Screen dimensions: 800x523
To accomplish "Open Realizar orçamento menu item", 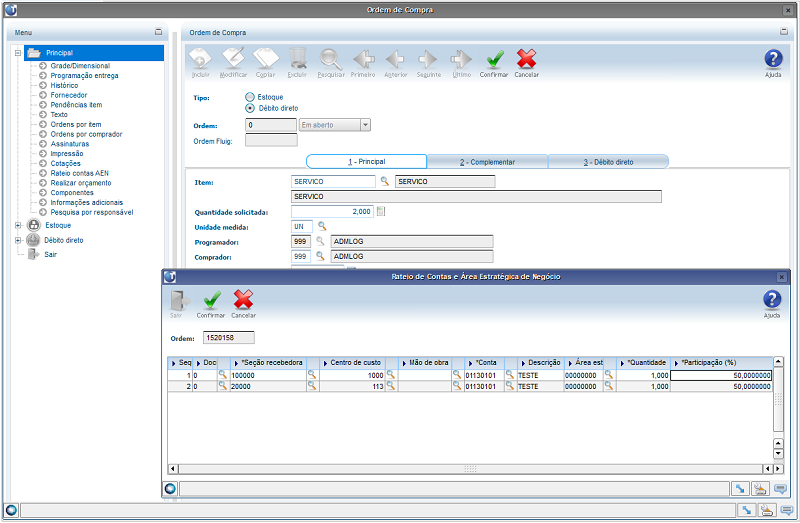I will coord(81,183).
